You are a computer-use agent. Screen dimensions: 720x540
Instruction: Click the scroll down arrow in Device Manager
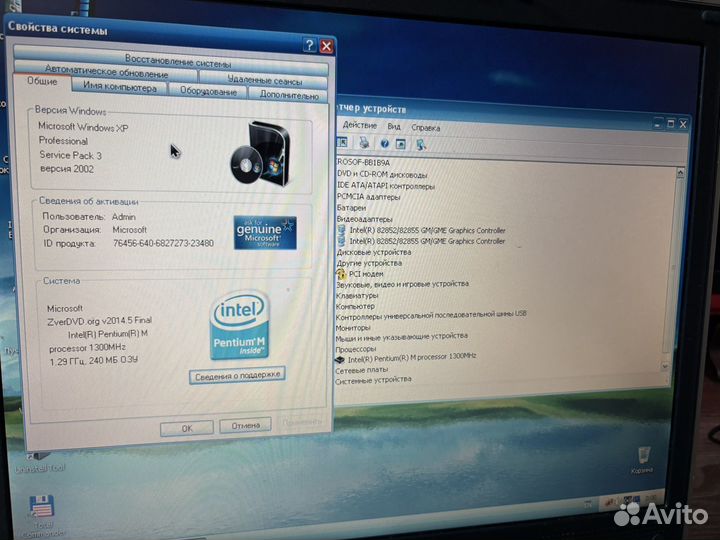pos(665,366)
